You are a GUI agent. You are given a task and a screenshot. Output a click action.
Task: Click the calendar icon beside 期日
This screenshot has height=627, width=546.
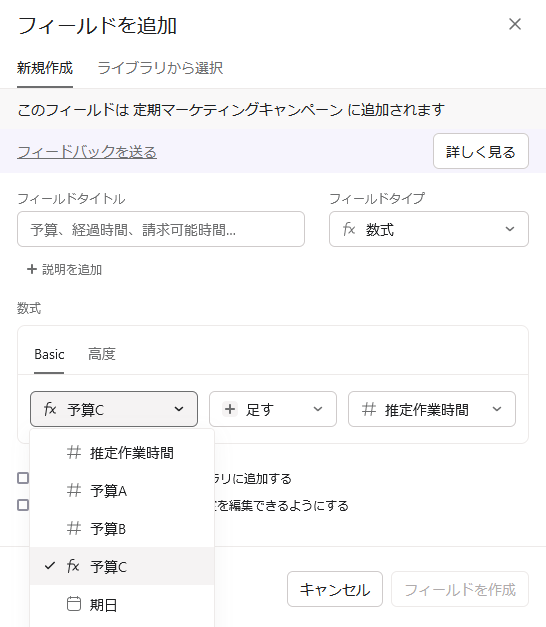(x=74, y=604)
